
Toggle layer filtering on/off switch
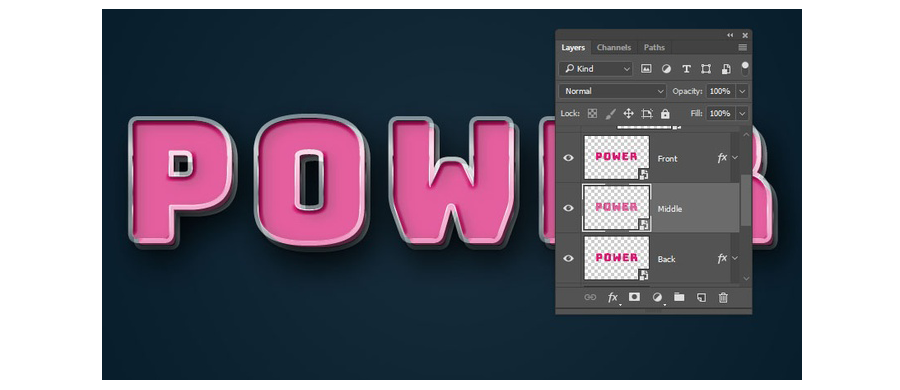[x=745, y=68]
